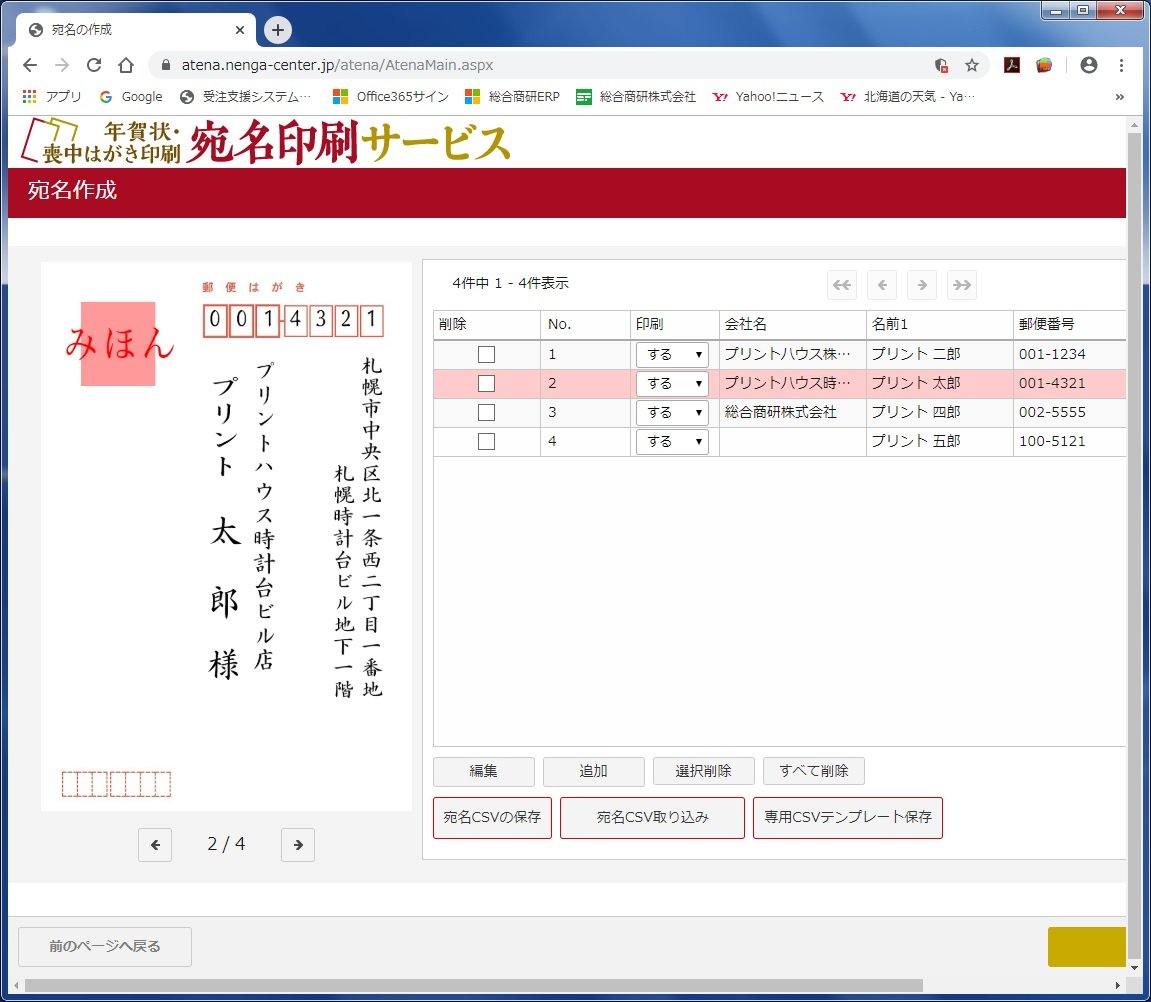
Task: Open the Adobe Acrobat extension icon
Action: 1012,65
